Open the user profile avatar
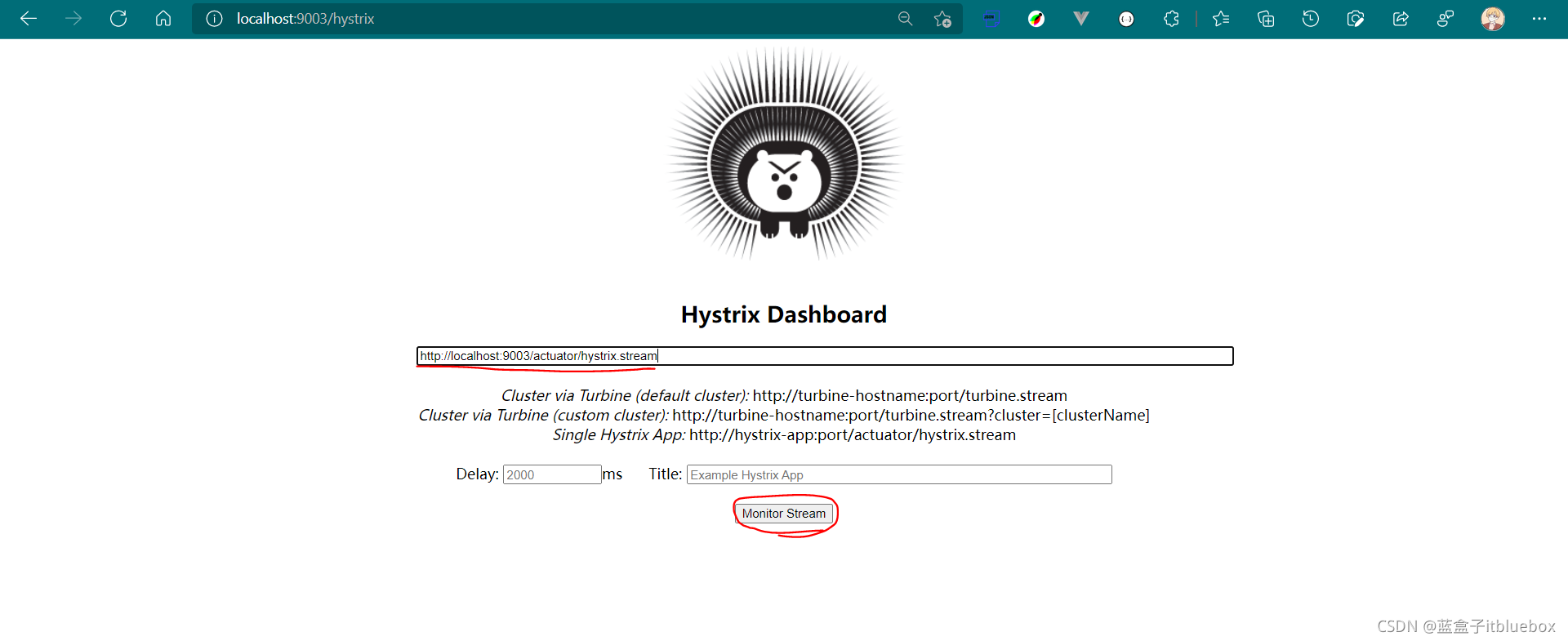1568x641 pixels. point(1493,19)
